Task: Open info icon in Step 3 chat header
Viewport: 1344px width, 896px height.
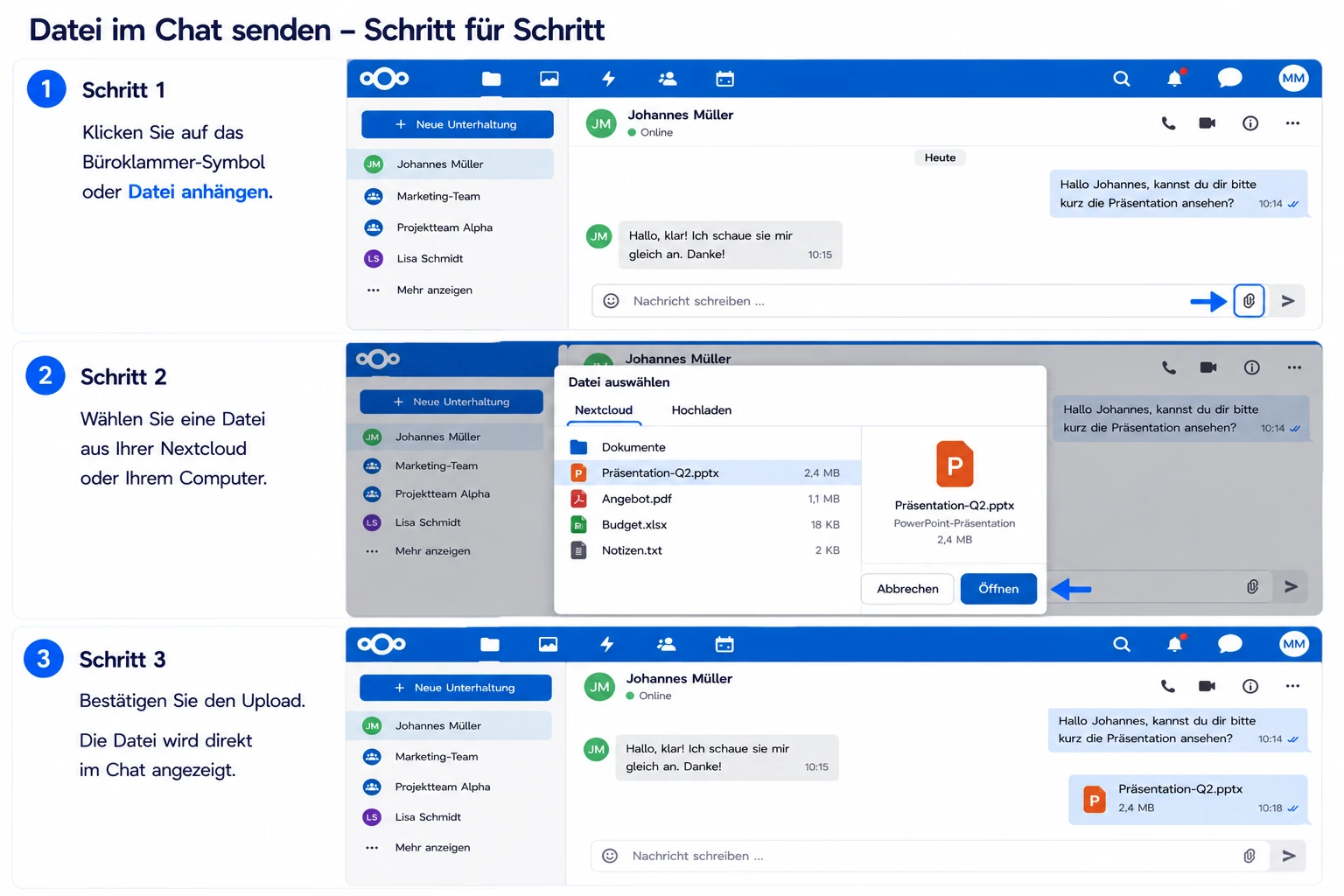Action: pyautogui.click(x=1250, y=686)
